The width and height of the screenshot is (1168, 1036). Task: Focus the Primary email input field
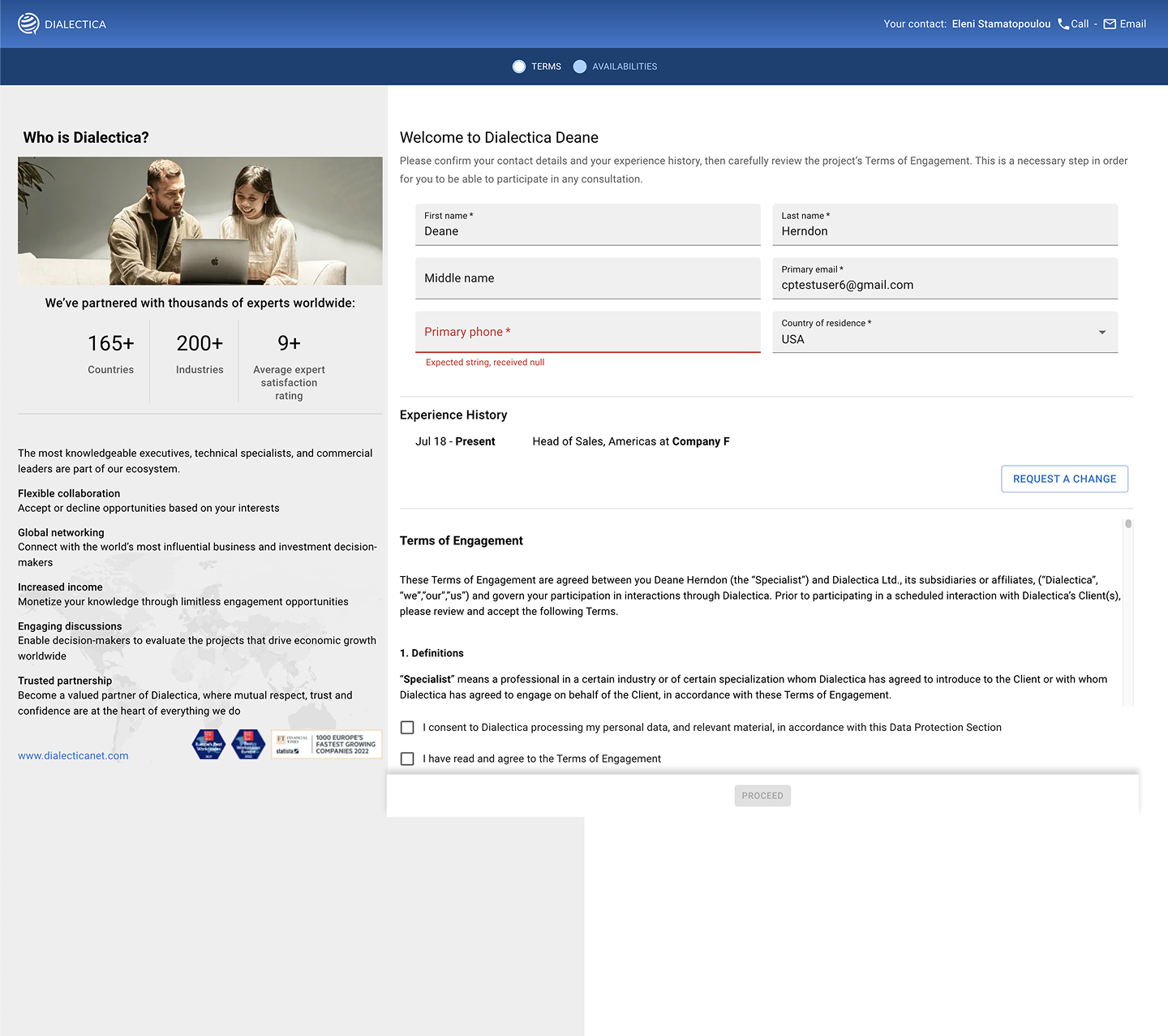945,278
